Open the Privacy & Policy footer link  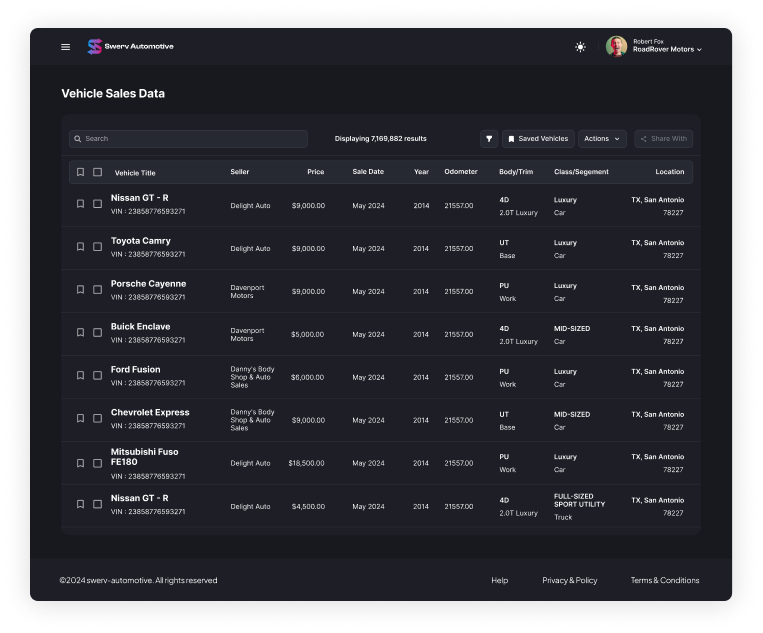click(x=569, y=580)
